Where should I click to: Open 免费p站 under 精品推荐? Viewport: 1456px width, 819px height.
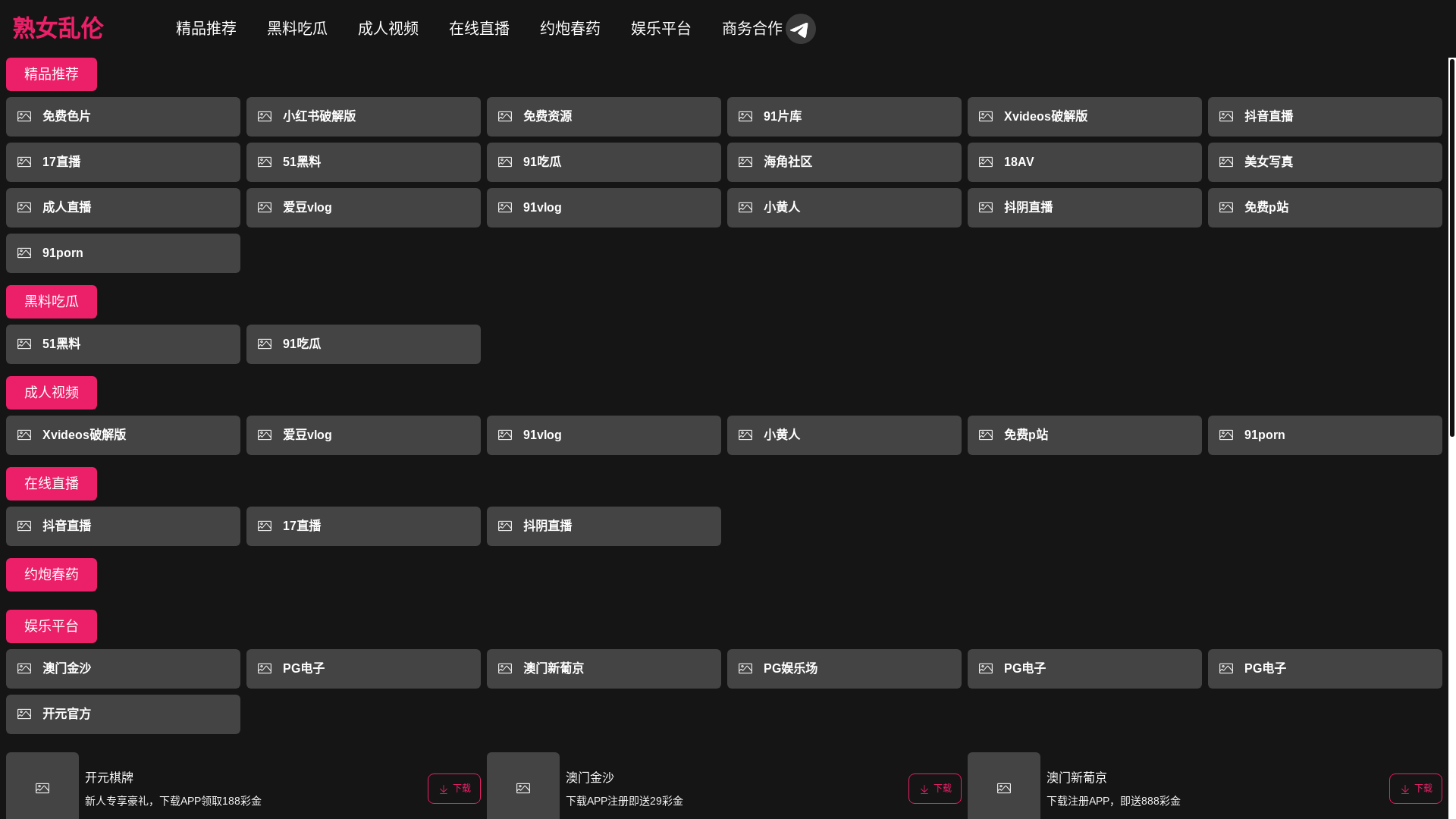click(1325, 208)
